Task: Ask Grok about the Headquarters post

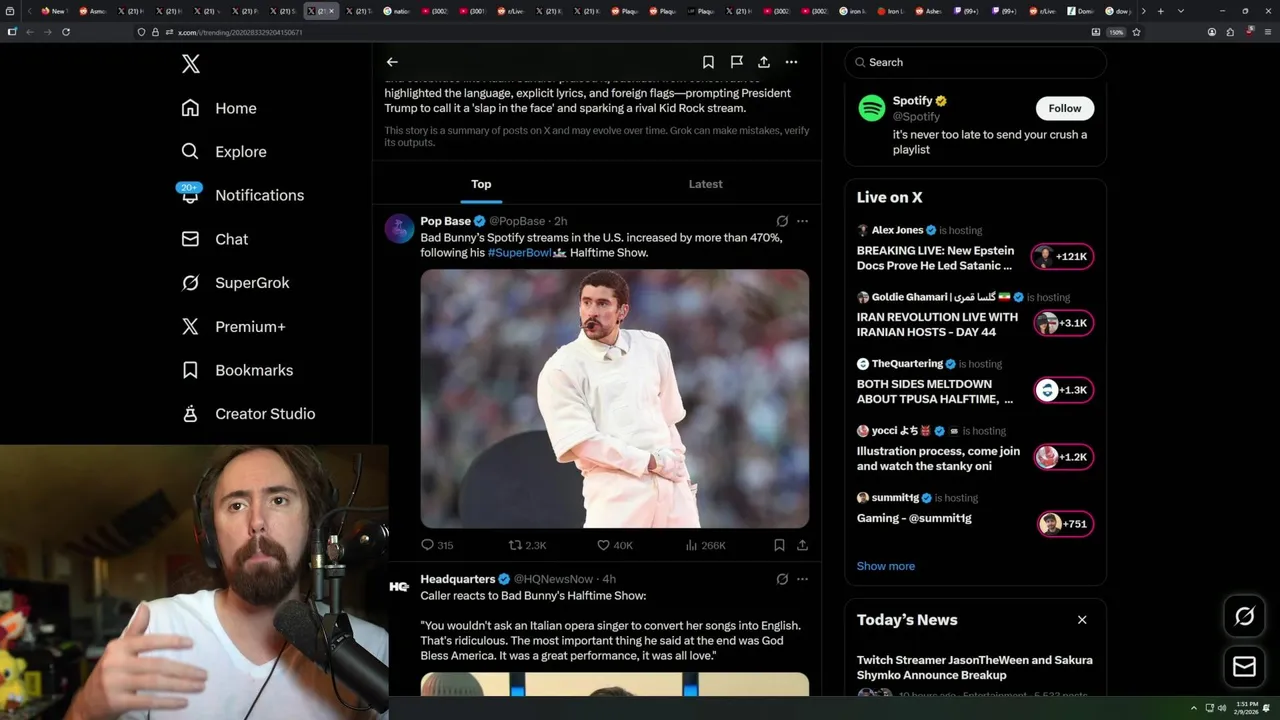Action: tap(782, 579)
